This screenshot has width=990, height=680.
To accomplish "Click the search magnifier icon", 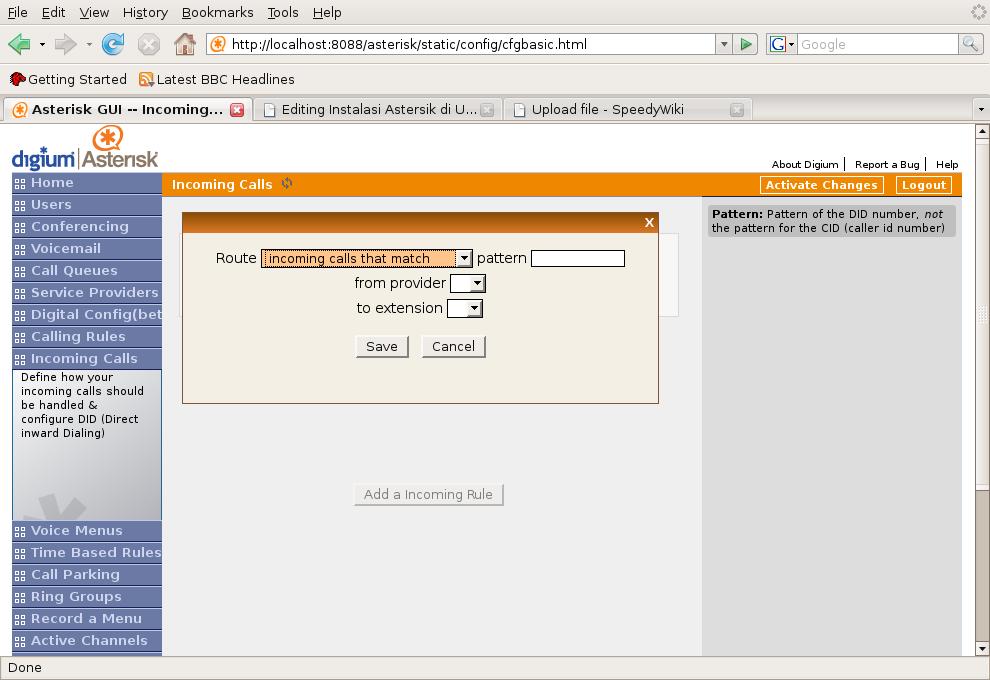I will click(969, 44).
